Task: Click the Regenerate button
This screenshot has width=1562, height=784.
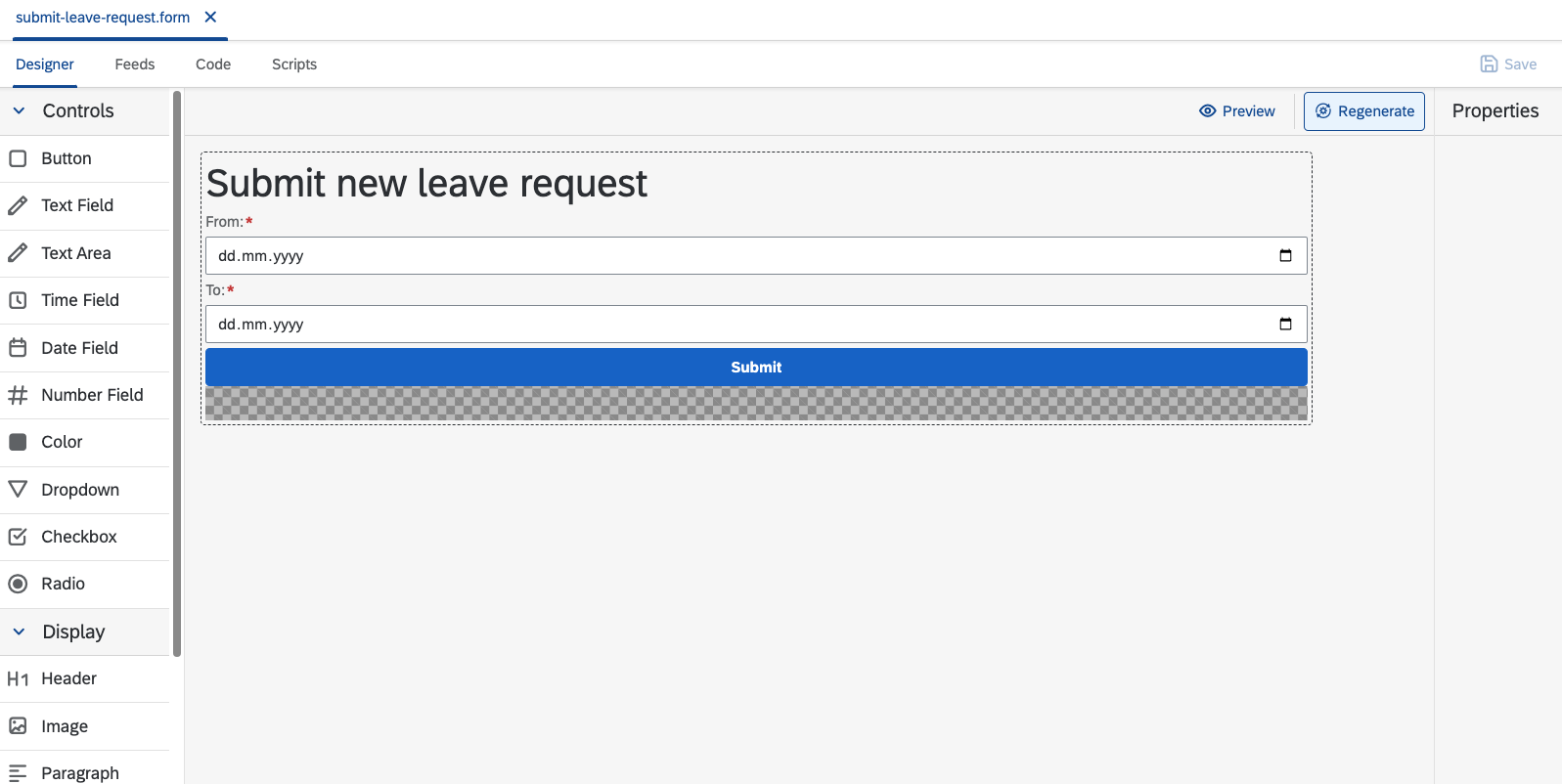Action: 1364,111
